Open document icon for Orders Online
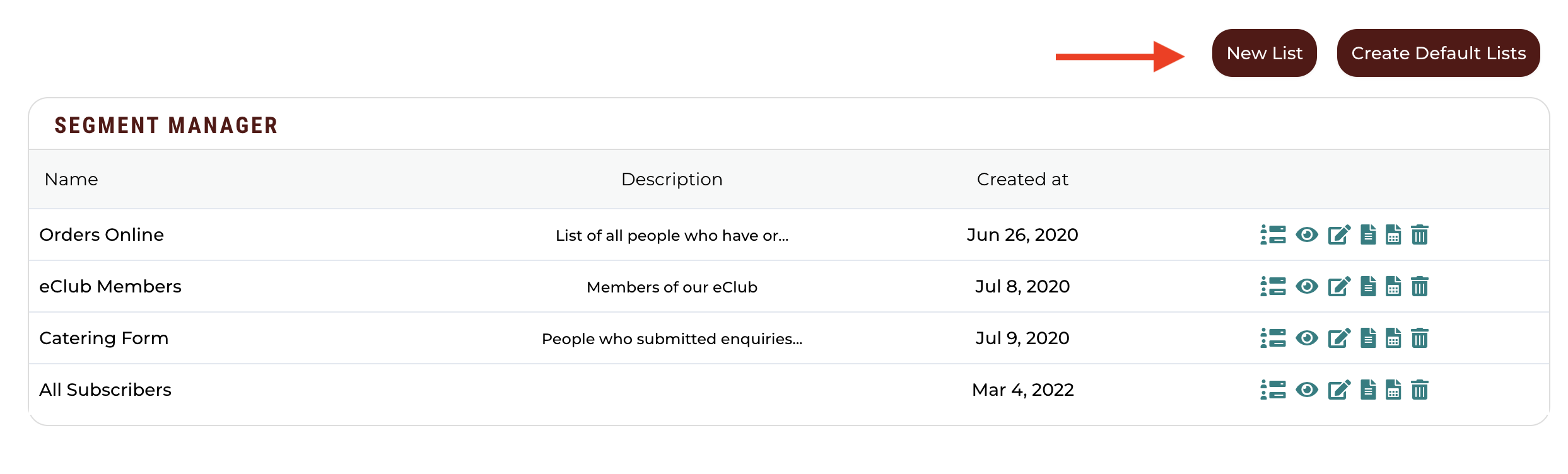This screenshot has height=474, width=1568. [1368, 234]
